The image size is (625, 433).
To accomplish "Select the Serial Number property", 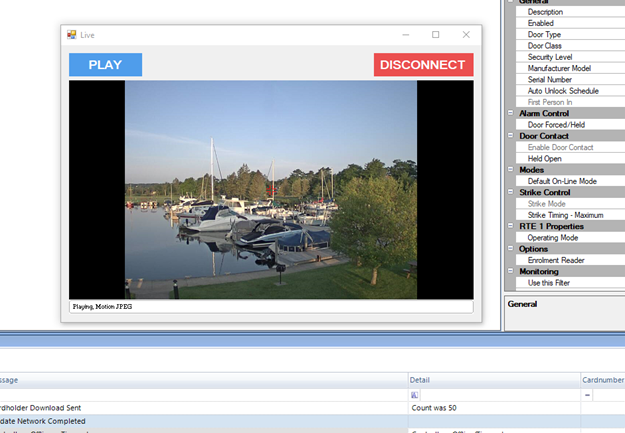I will 570,79.
